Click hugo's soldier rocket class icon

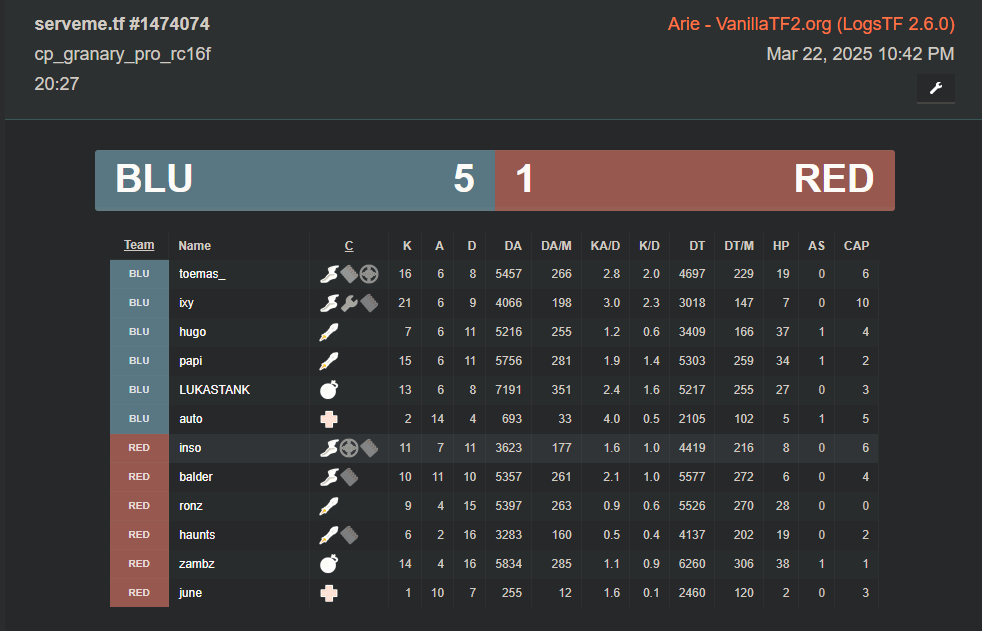(x=329, y=332)
